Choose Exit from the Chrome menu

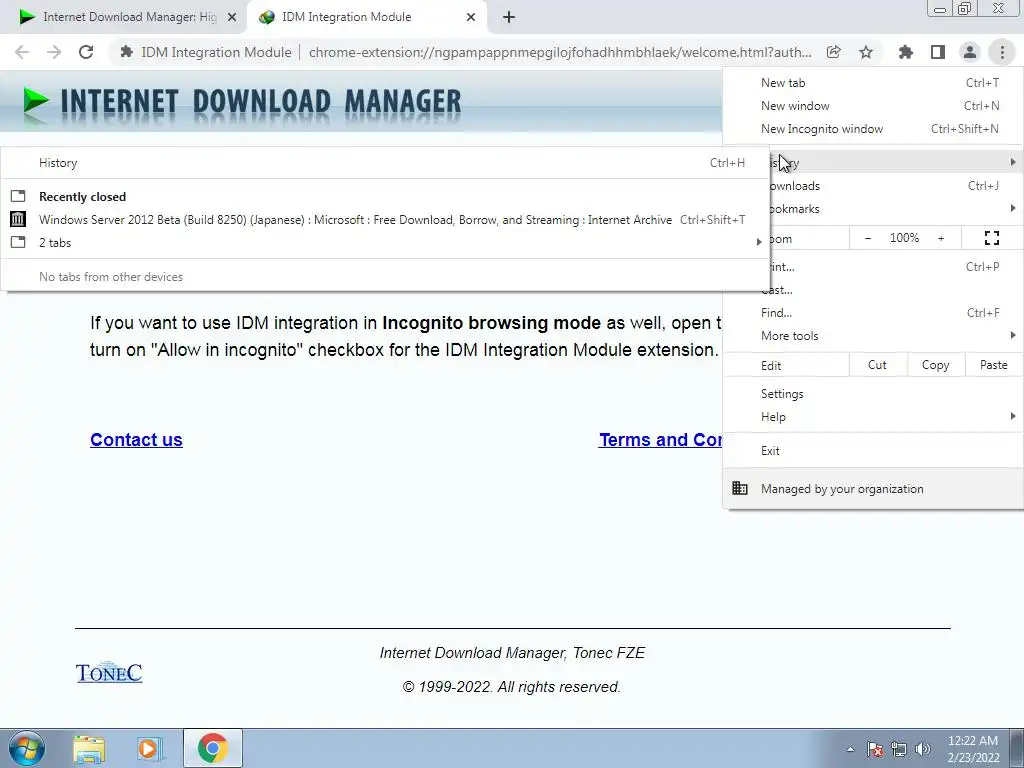click(873, 451)
